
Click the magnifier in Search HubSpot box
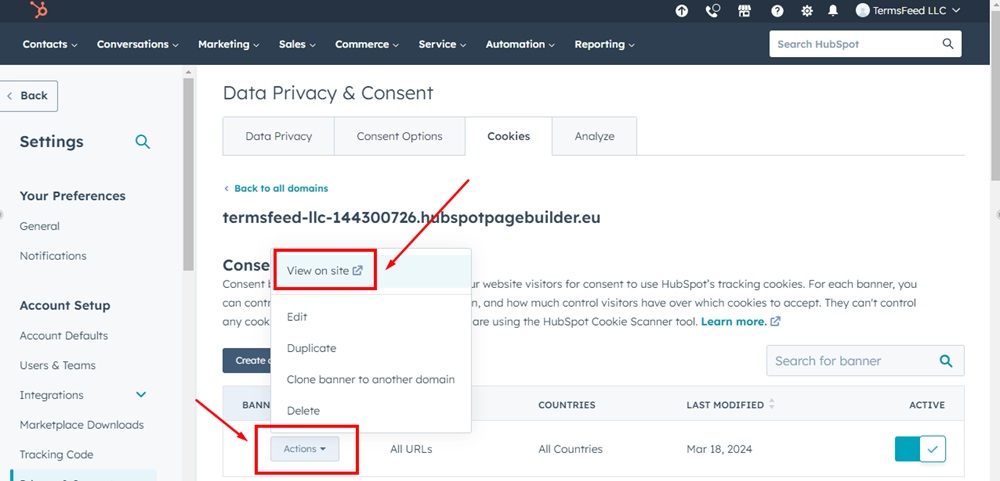click(x=948, y=44)
